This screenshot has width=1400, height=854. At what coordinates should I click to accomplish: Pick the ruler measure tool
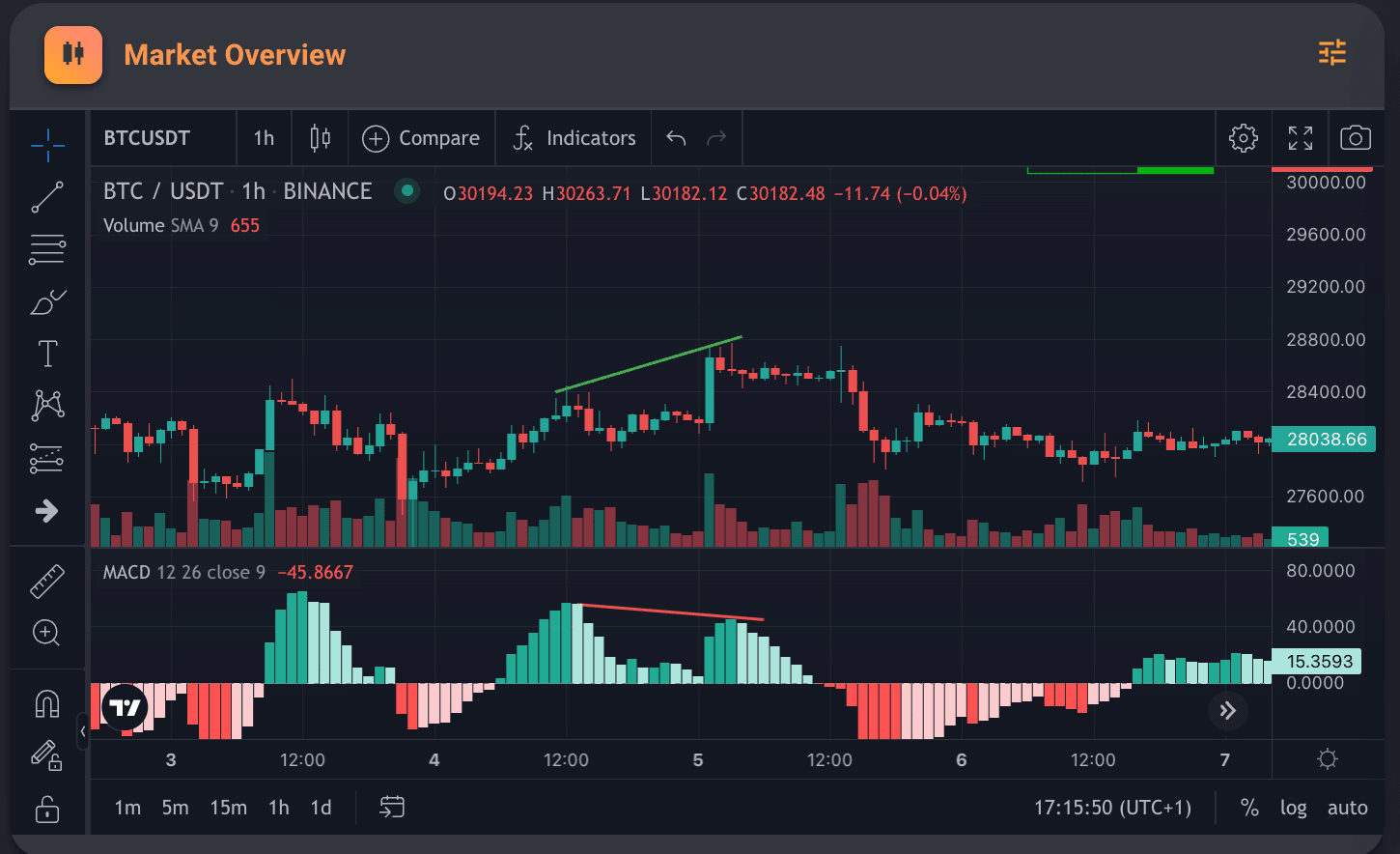point(47,582)
